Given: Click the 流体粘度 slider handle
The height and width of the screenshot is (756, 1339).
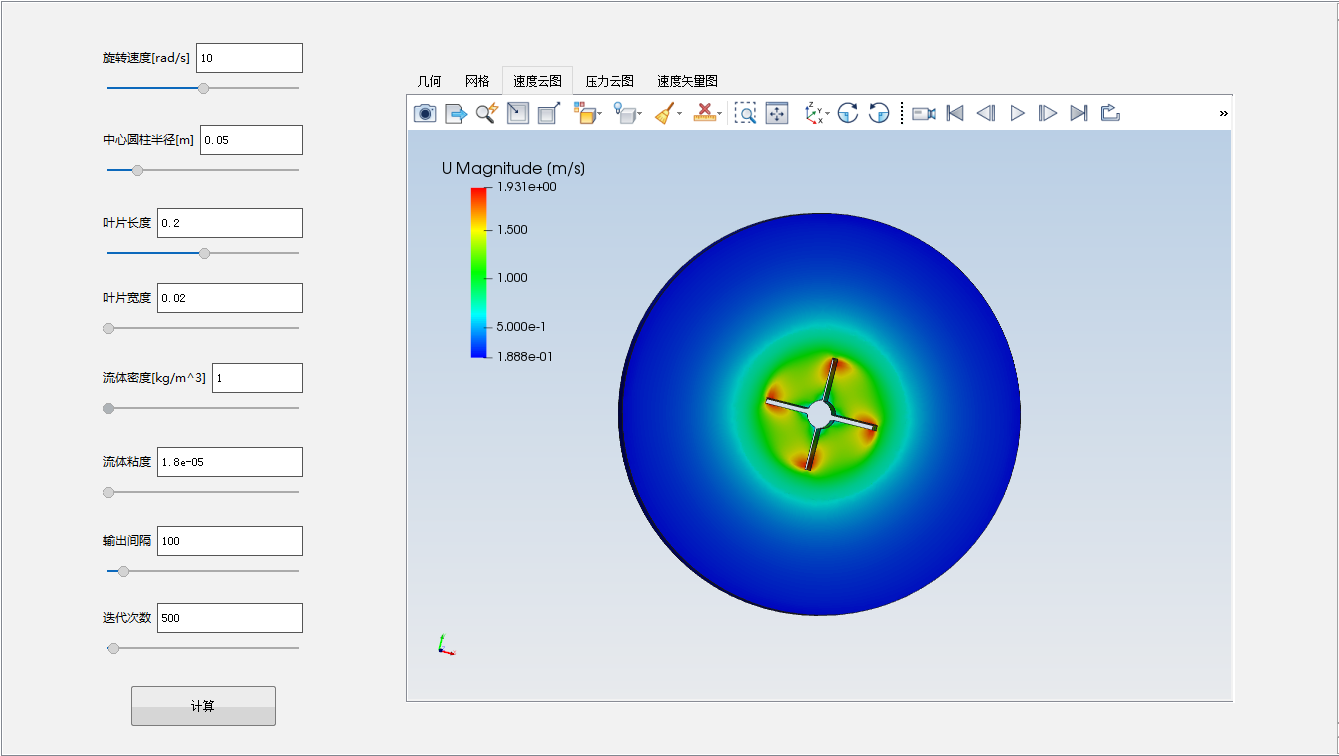Looking at the screenshot, I should tap(109, 492).
